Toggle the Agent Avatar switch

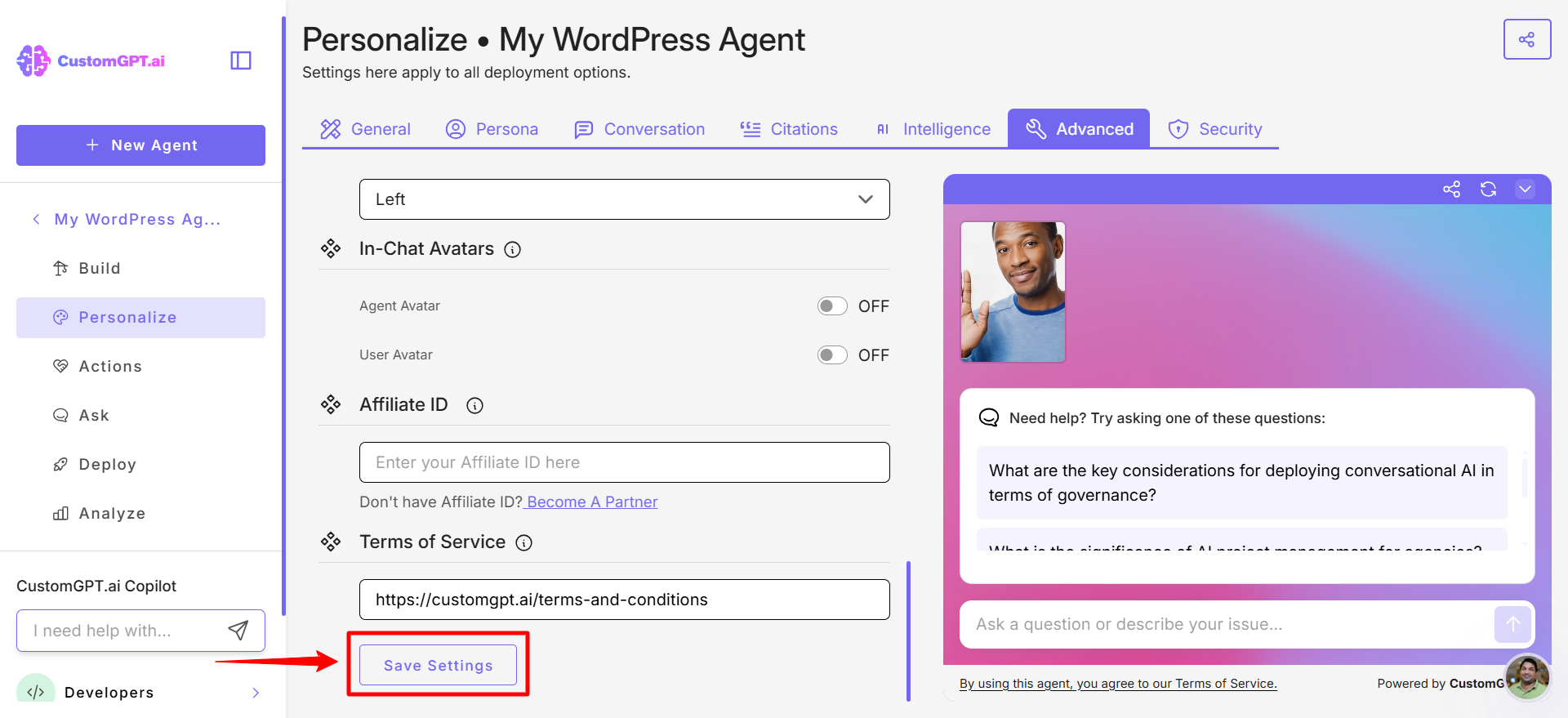[832, 306]
